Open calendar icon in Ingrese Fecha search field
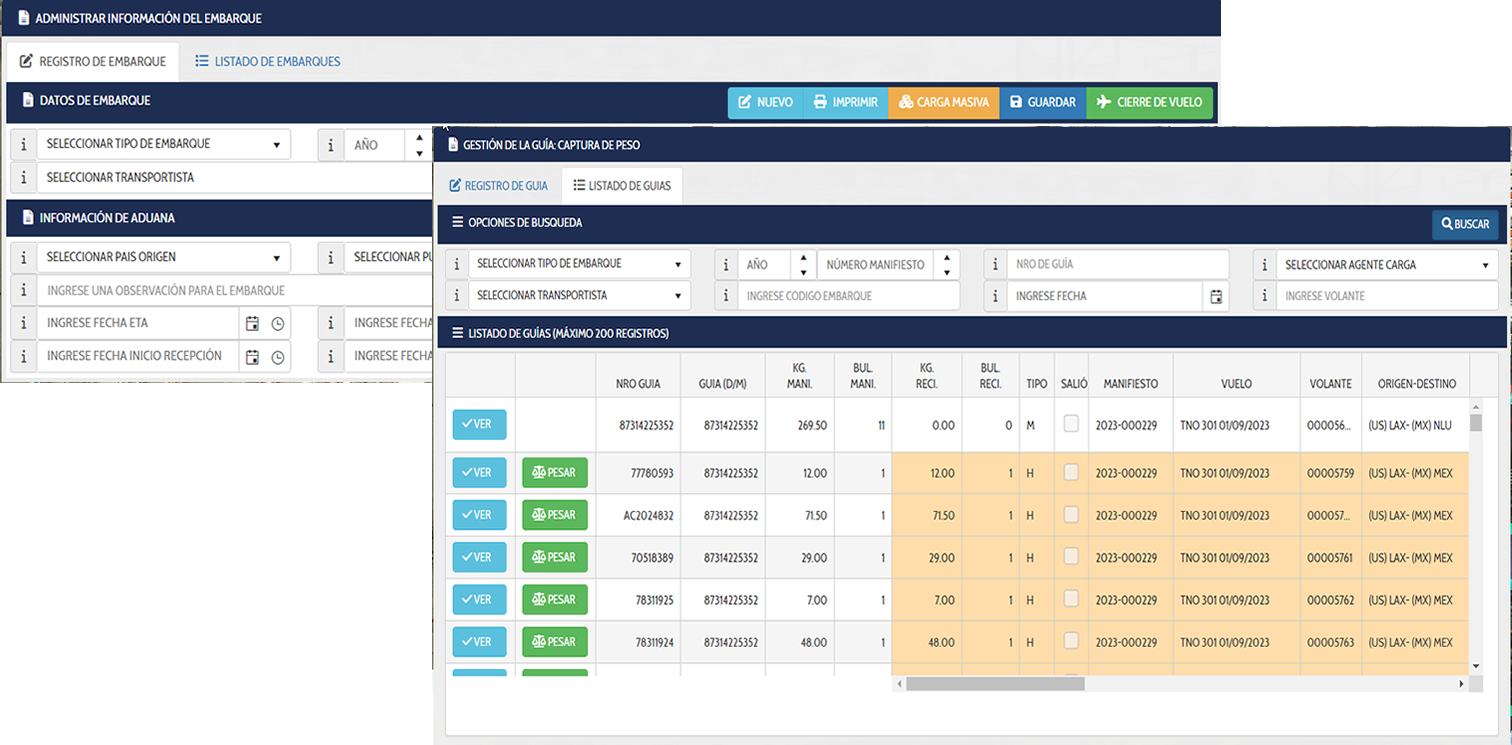 click(1216, 296)
